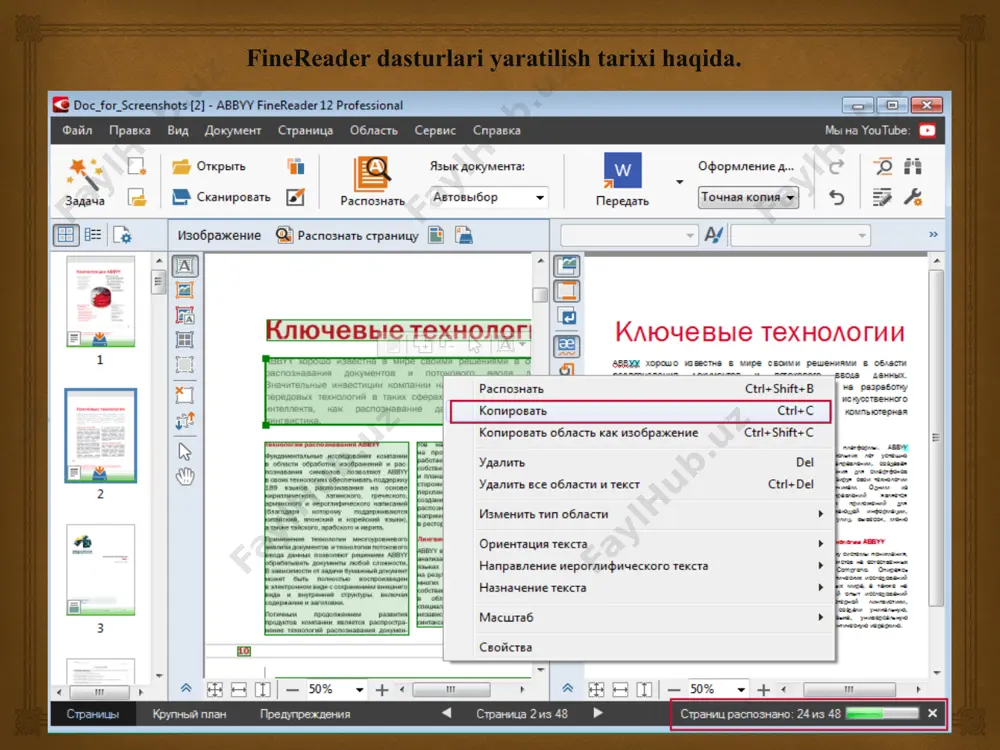Choose Удалить in context menu

click(640, 463)
